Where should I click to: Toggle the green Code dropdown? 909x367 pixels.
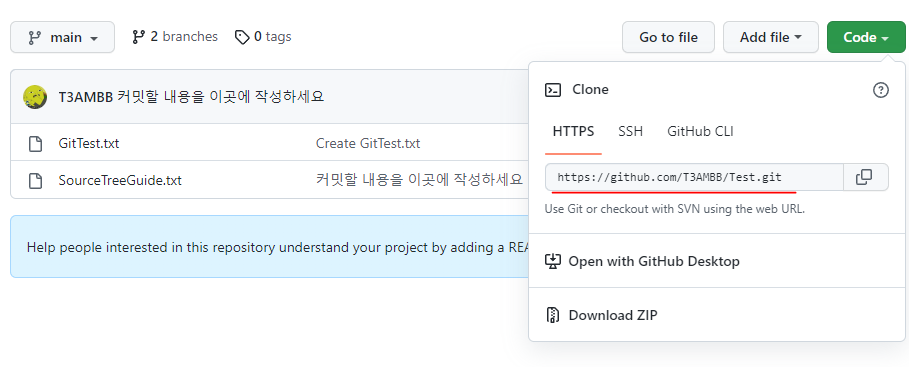click(866, 37)
